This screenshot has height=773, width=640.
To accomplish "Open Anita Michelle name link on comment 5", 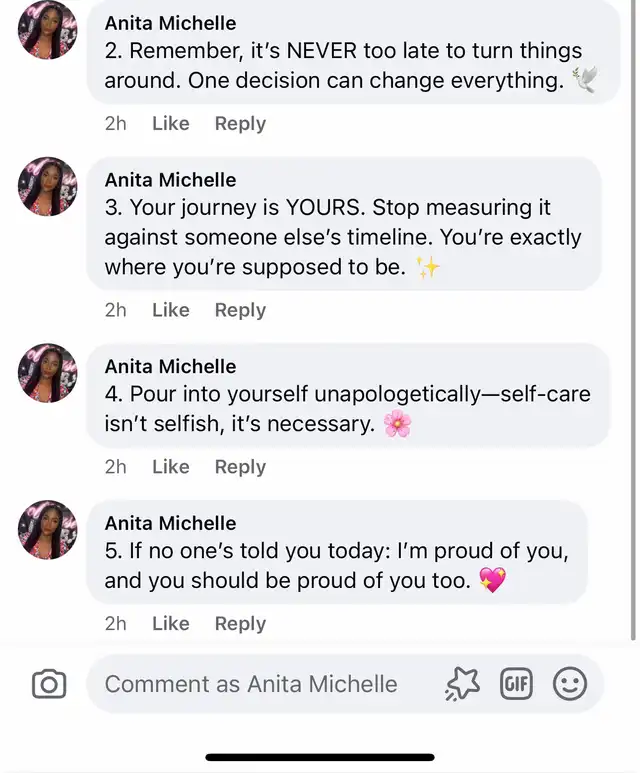I will click(170, 523).
